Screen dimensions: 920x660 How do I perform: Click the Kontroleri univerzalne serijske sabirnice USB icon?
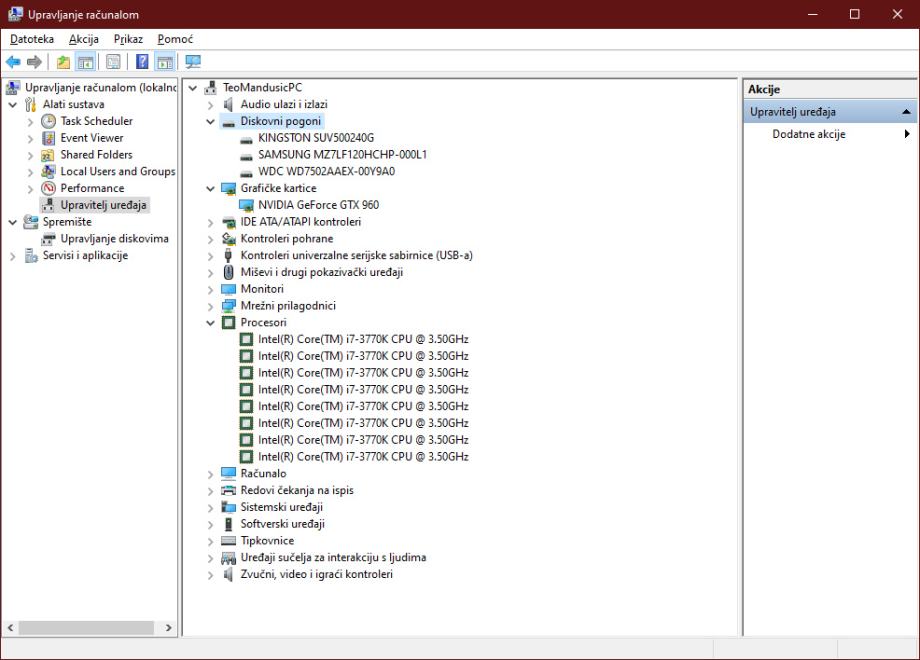228,255
